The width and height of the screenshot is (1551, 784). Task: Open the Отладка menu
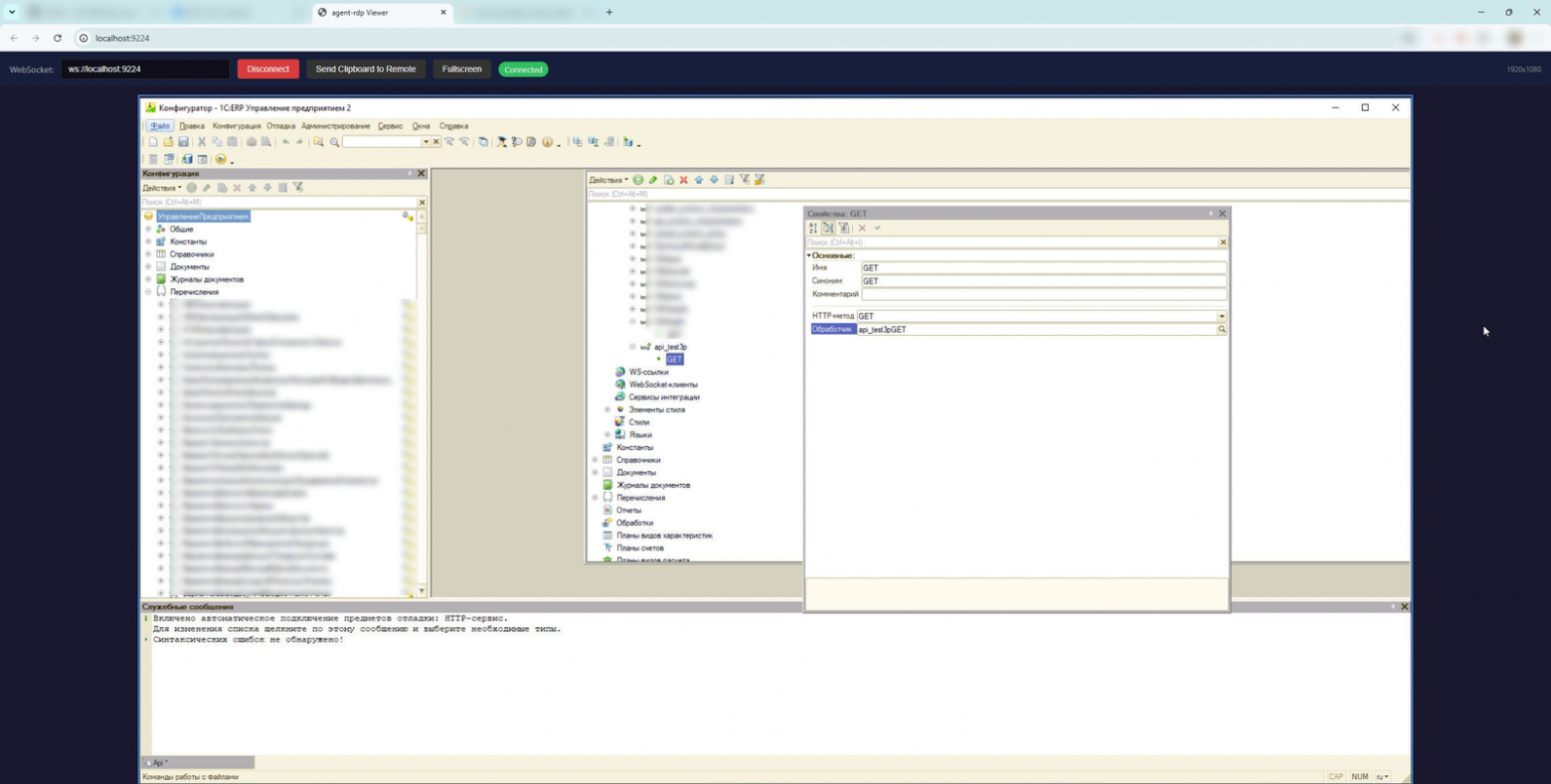280,126
